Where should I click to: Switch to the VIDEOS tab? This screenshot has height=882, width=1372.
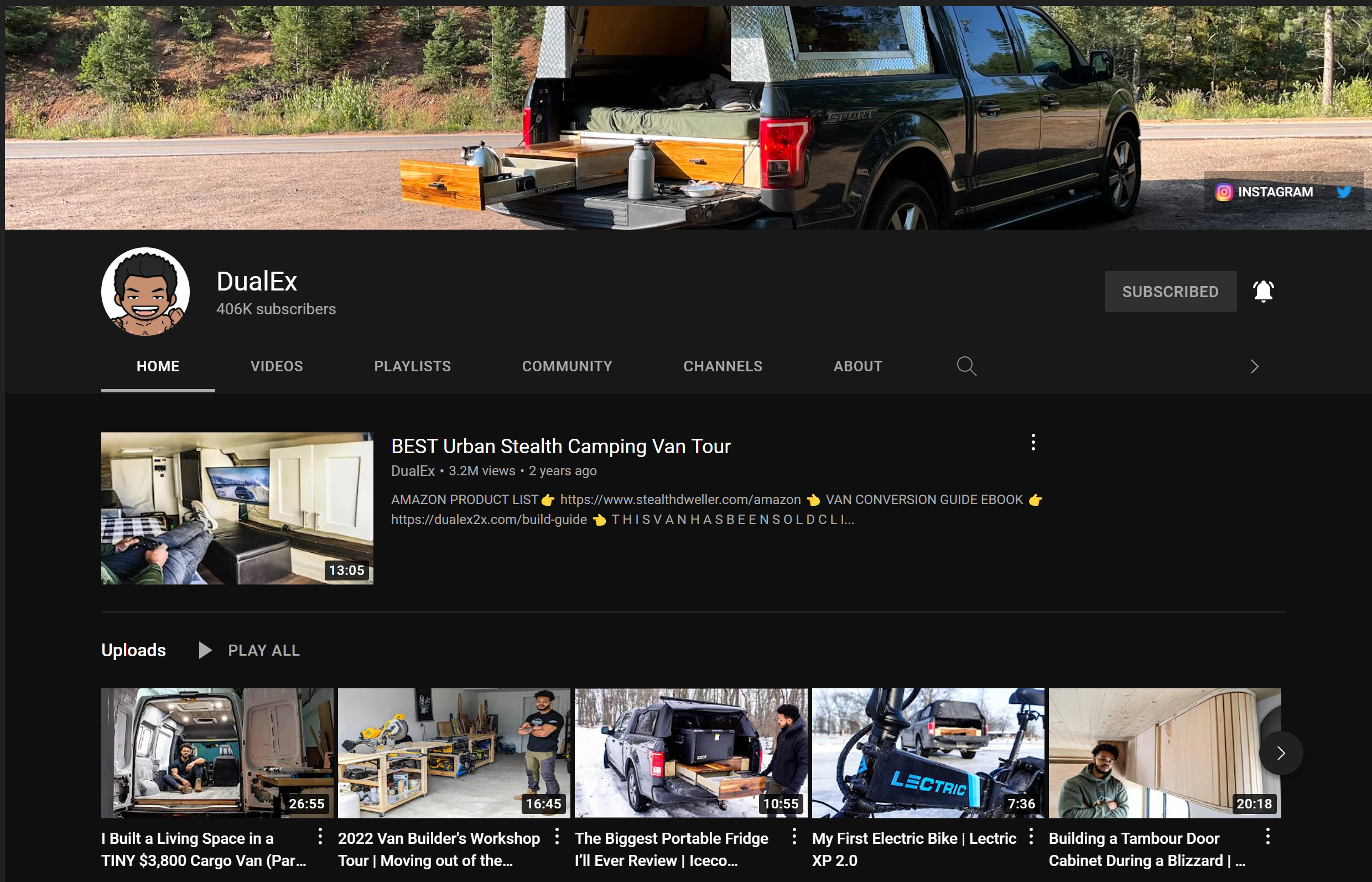(x=277, y=366)
